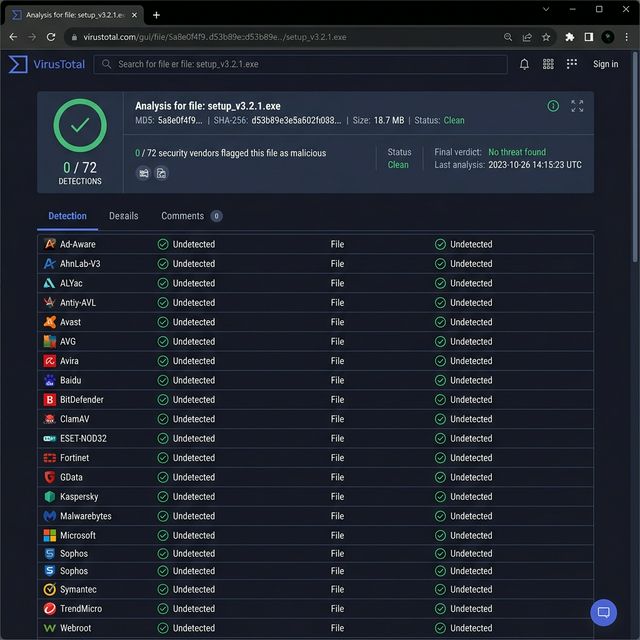Click the GData vendor name
The image size is (640, 640).
pos(71,477)
